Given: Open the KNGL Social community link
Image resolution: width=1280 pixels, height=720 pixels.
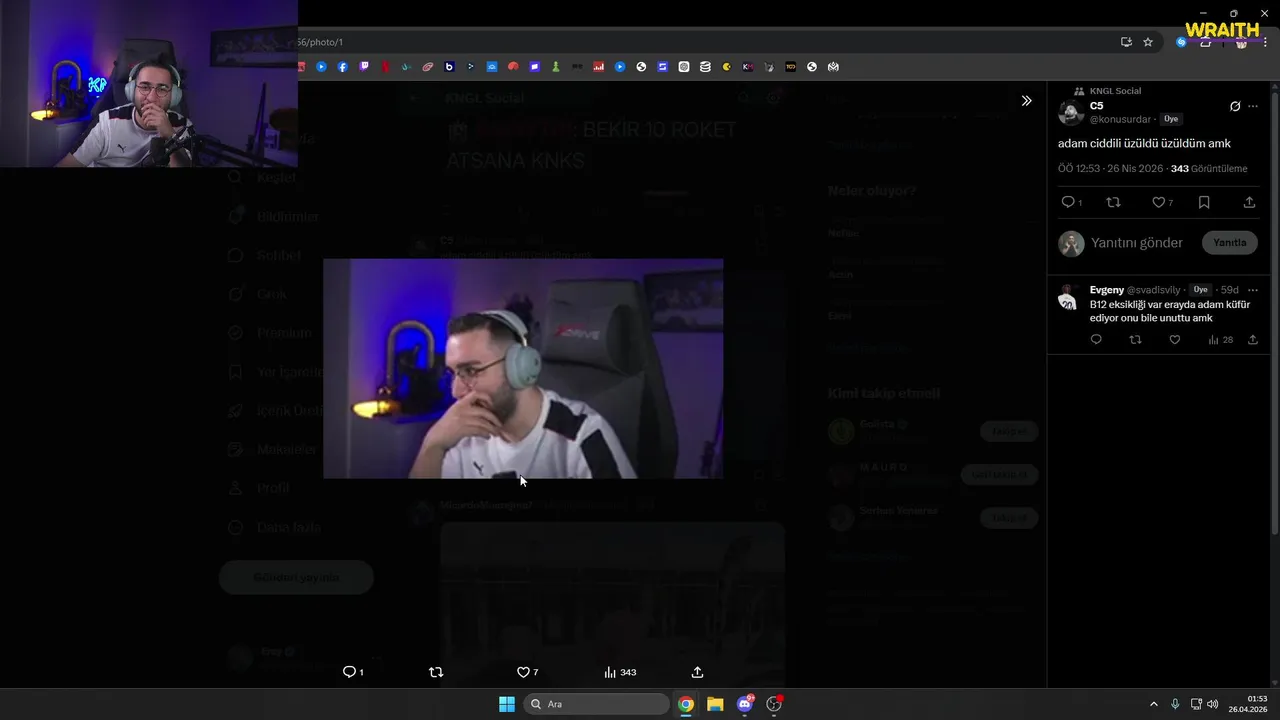Looking at the screenshot, I should coord(1115,91).
